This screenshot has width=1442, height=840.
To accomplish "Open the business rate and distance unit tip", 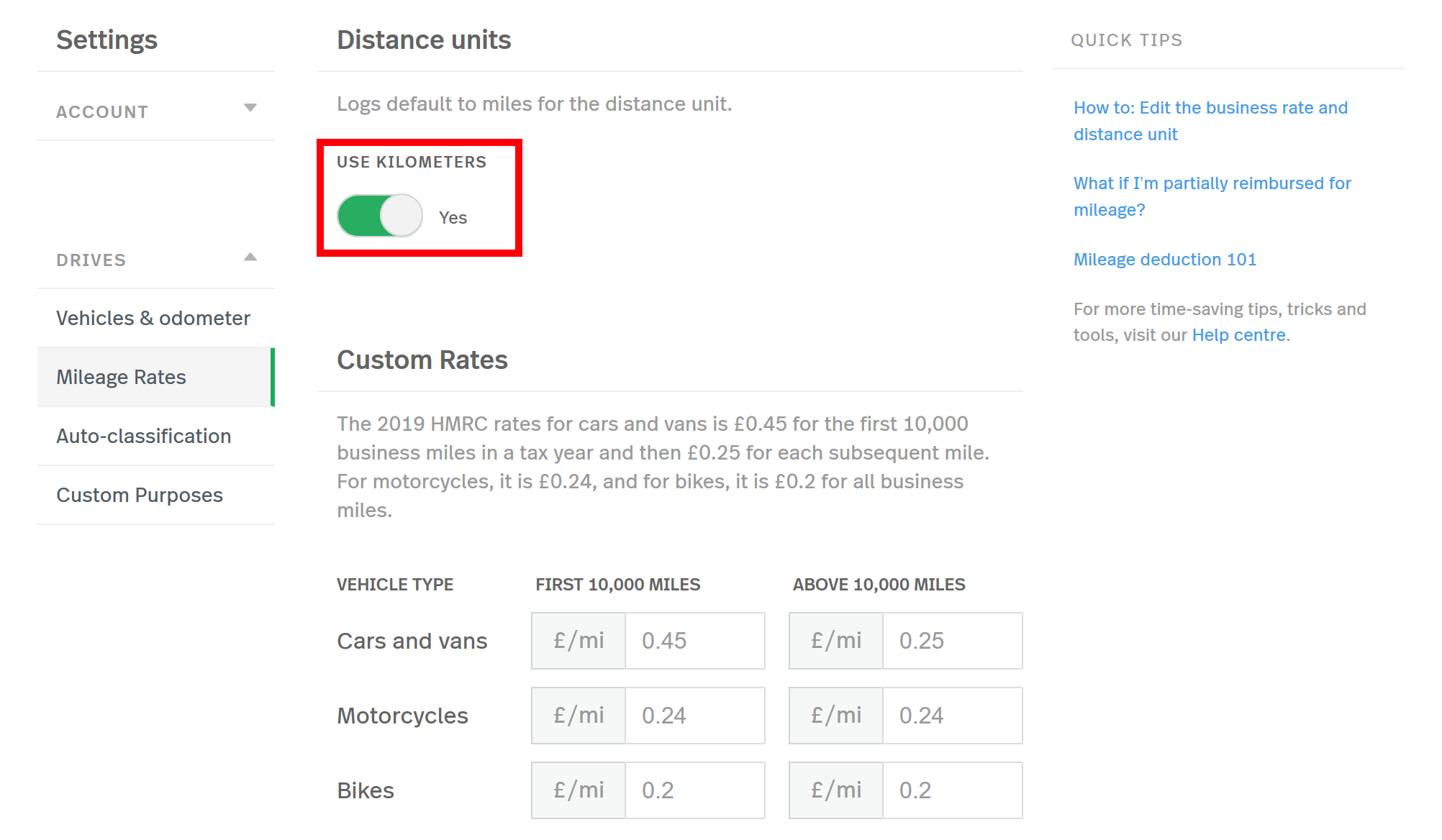I will pyautogui.click(x=1210, y=121).
